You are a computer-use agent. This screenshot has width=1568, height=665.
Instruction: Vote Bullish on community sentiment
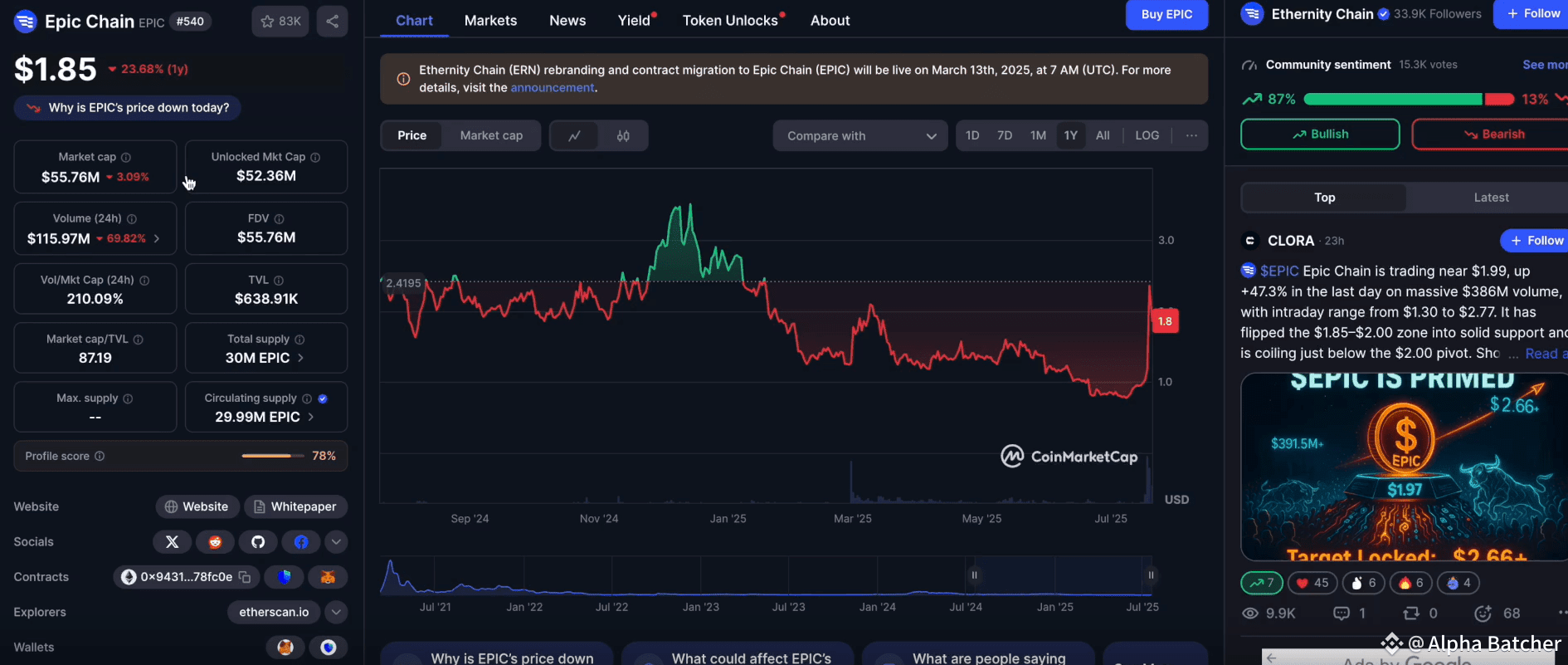click(x=1320, y=134)
